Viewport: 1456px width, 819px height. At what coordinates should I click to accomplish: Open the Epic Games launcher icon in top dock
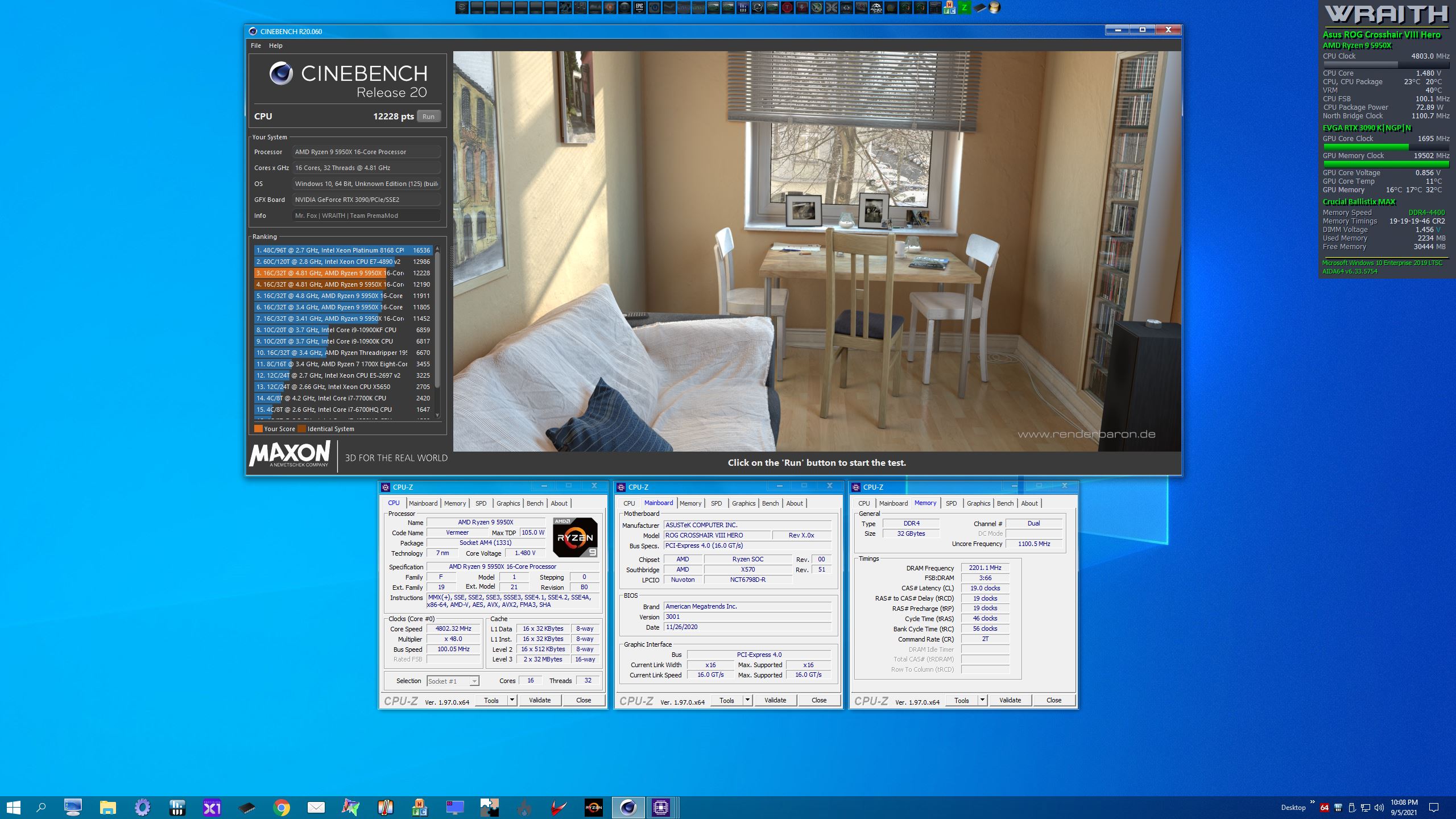click(x=639, y=7)
